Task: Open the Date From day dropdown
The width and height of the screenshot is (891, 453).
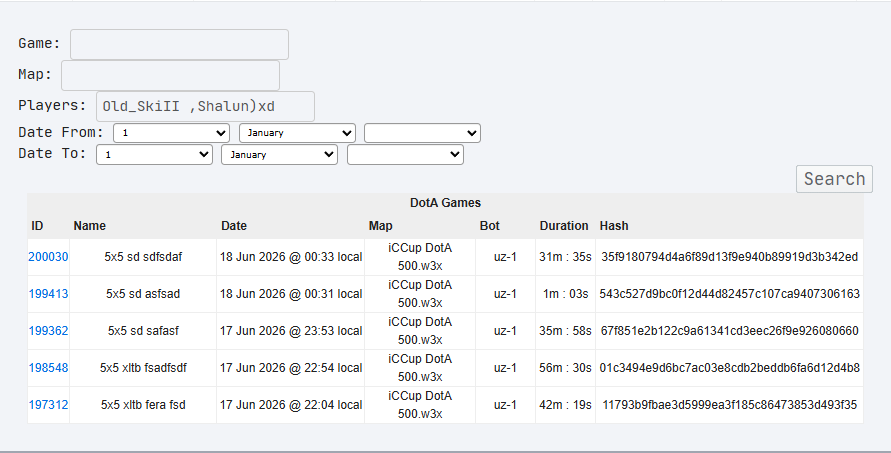Action: tap(172, 133)
